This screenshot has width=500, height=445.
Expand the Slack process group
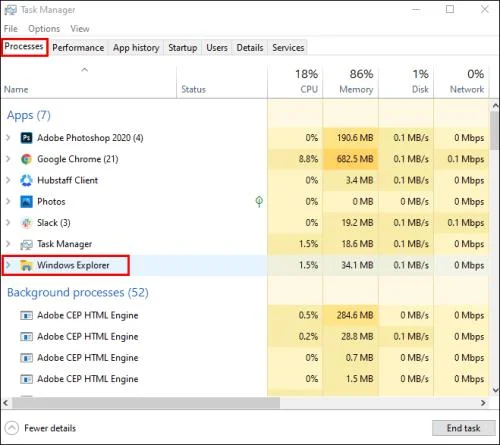tap(8, 223)
